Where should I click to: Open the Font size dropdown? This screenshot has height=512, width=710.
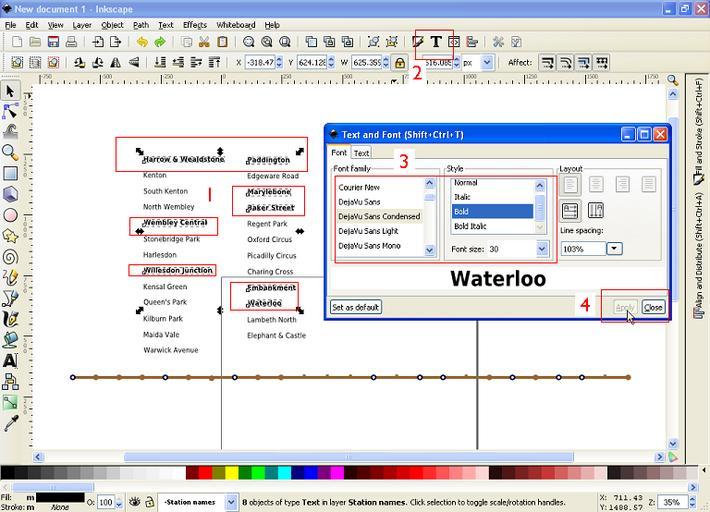[542, 249]
